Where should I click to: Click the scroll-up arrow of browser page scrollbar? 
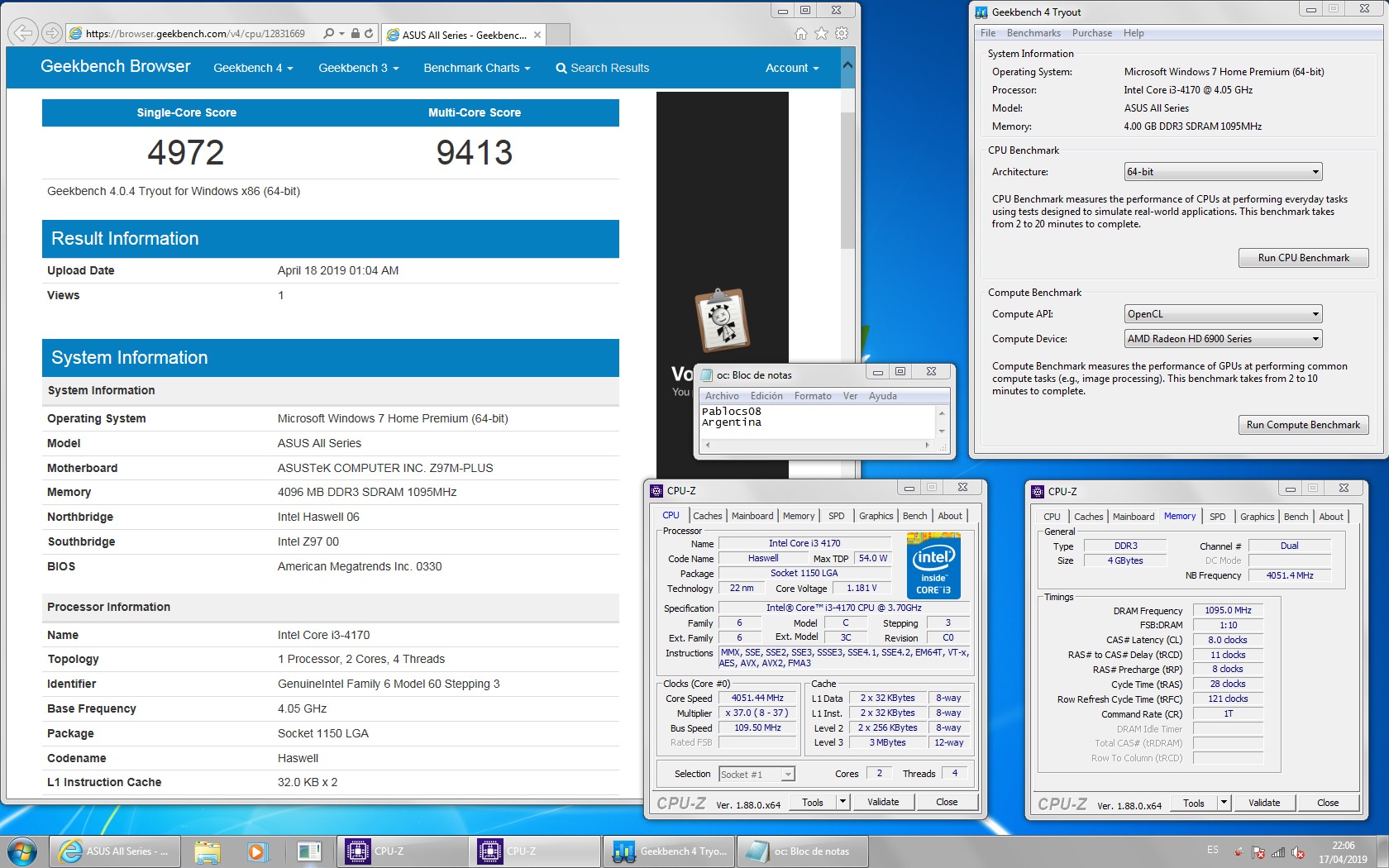click(847, 65)
